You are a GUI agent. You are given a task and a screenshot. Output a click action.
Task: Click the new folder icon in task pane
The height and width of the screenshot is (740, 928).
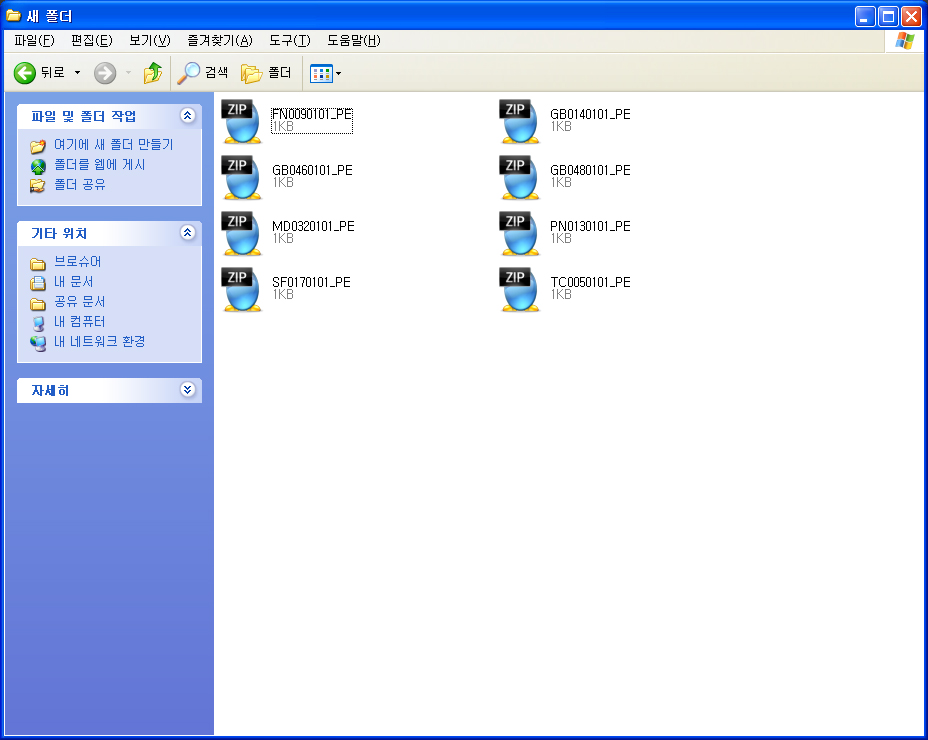[38, 146]
